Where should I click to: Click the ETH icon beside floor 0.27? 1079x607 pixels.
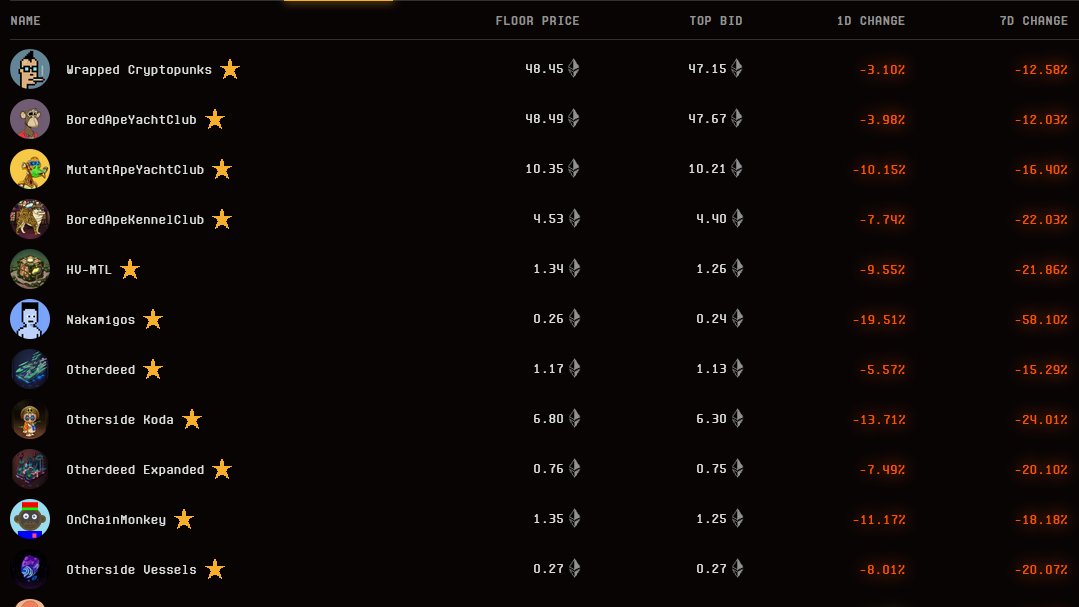[x=575, y=568]
